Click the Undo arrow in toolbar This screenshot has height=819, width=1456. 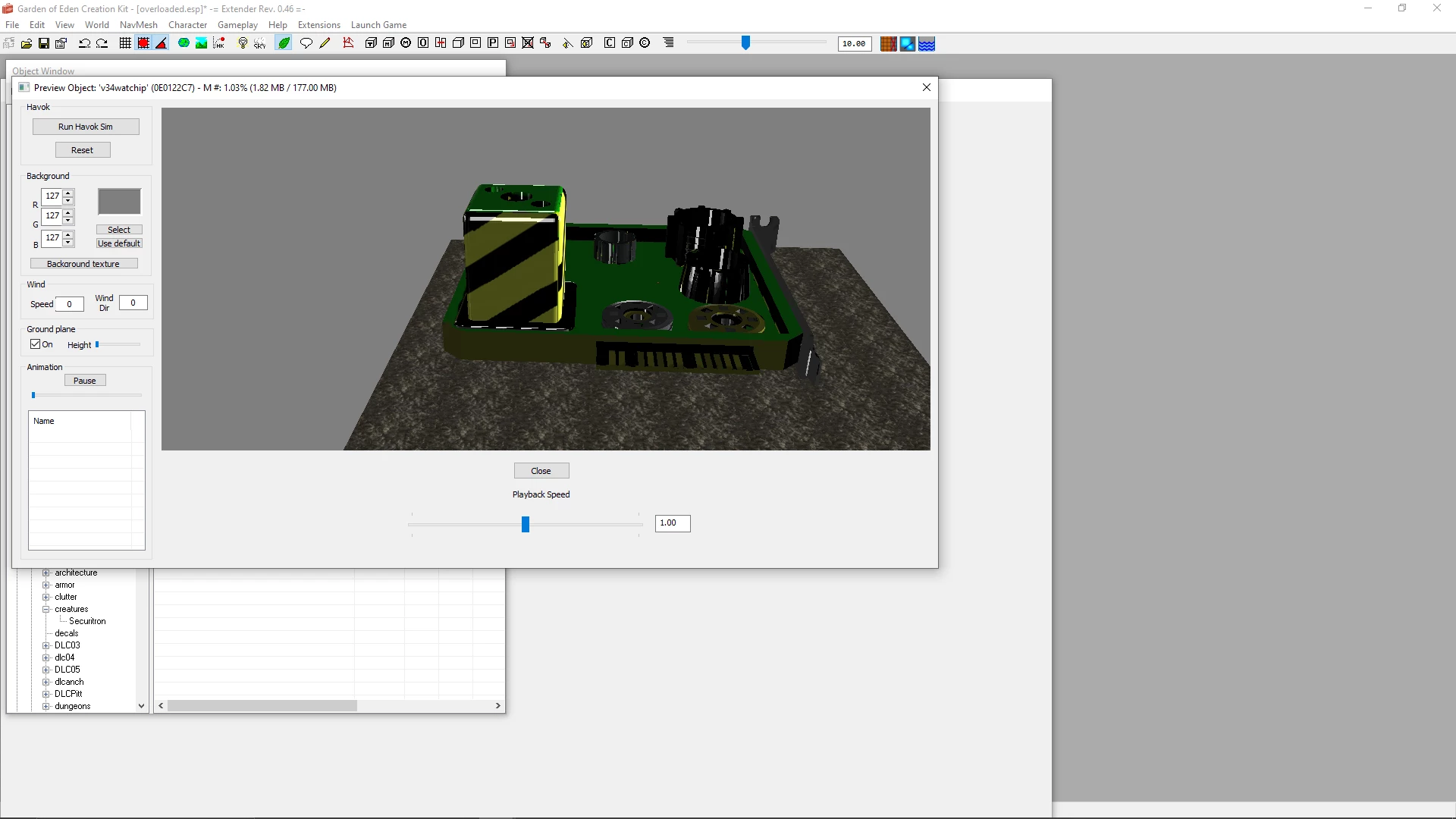(x=85, y=43)
